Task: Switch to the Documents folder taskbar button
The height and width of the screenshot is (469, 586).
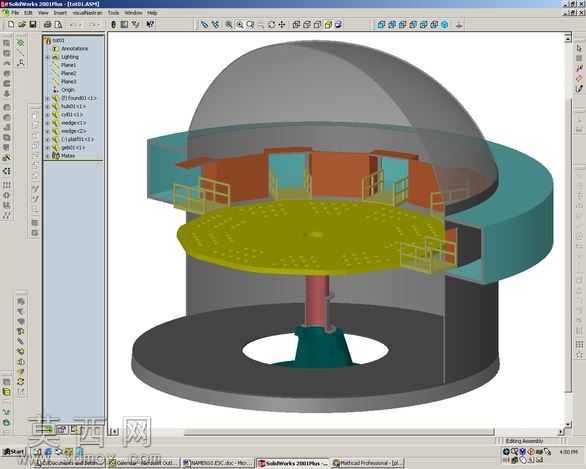Action: click(x=69, y=463)
